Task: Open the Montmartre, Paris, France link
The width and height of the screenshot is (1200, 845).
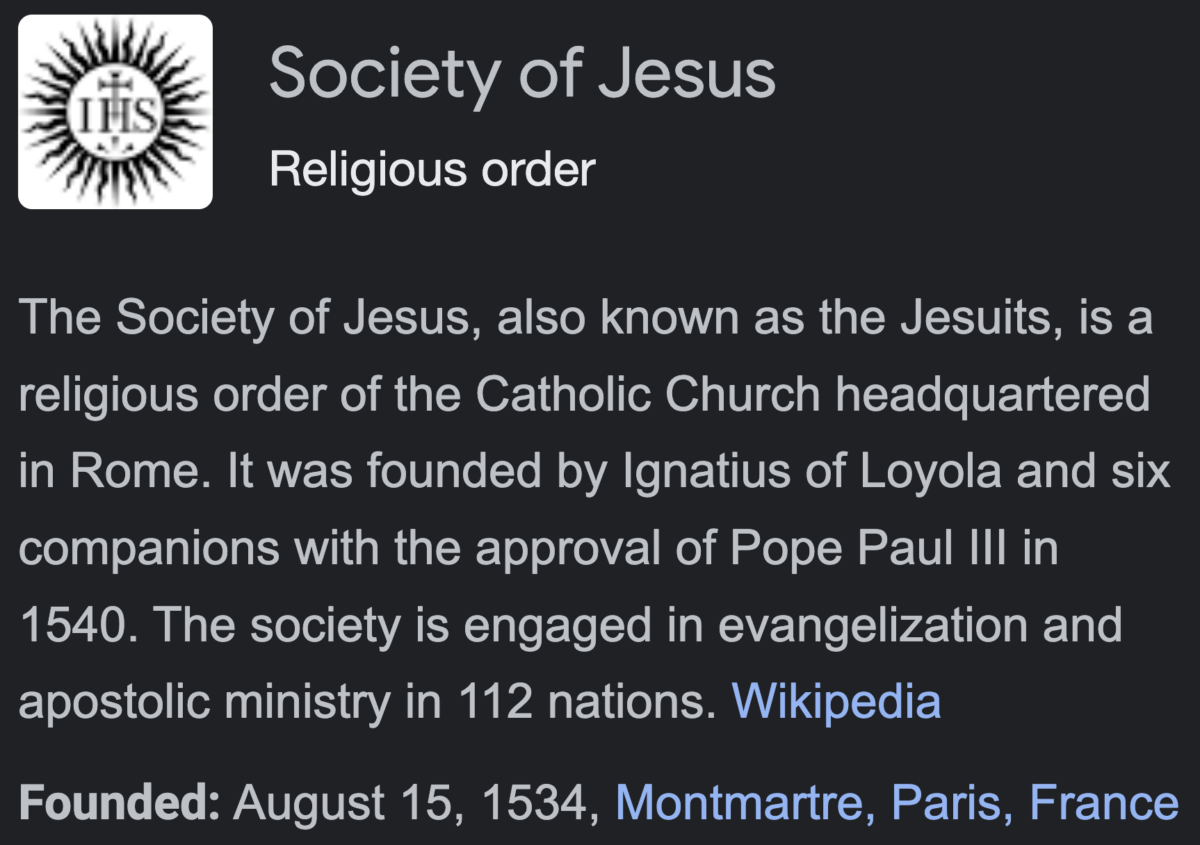Action: point(897,802)
